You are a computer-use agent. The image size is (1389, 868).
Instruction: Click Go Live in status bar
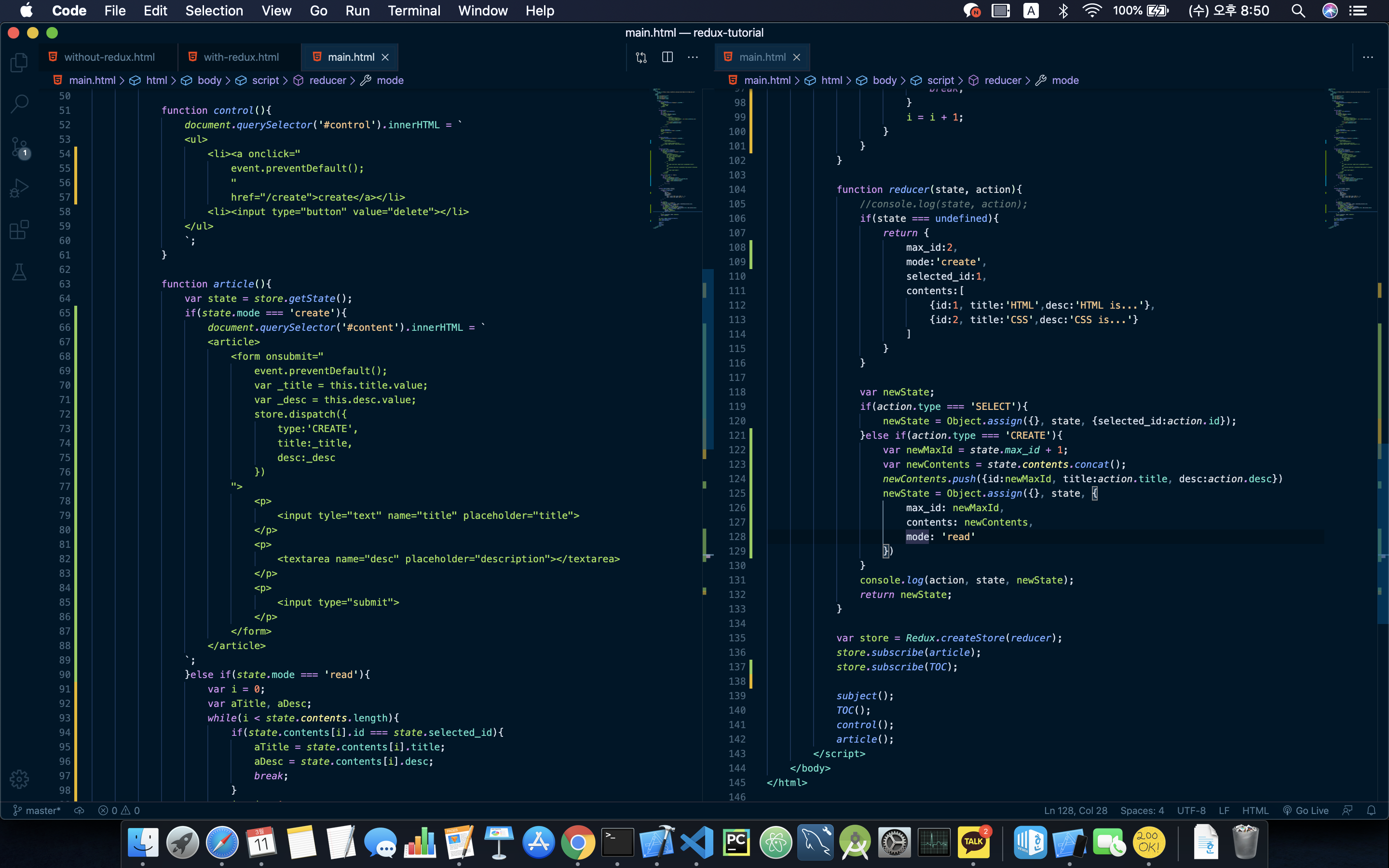tap(1306, 810)
